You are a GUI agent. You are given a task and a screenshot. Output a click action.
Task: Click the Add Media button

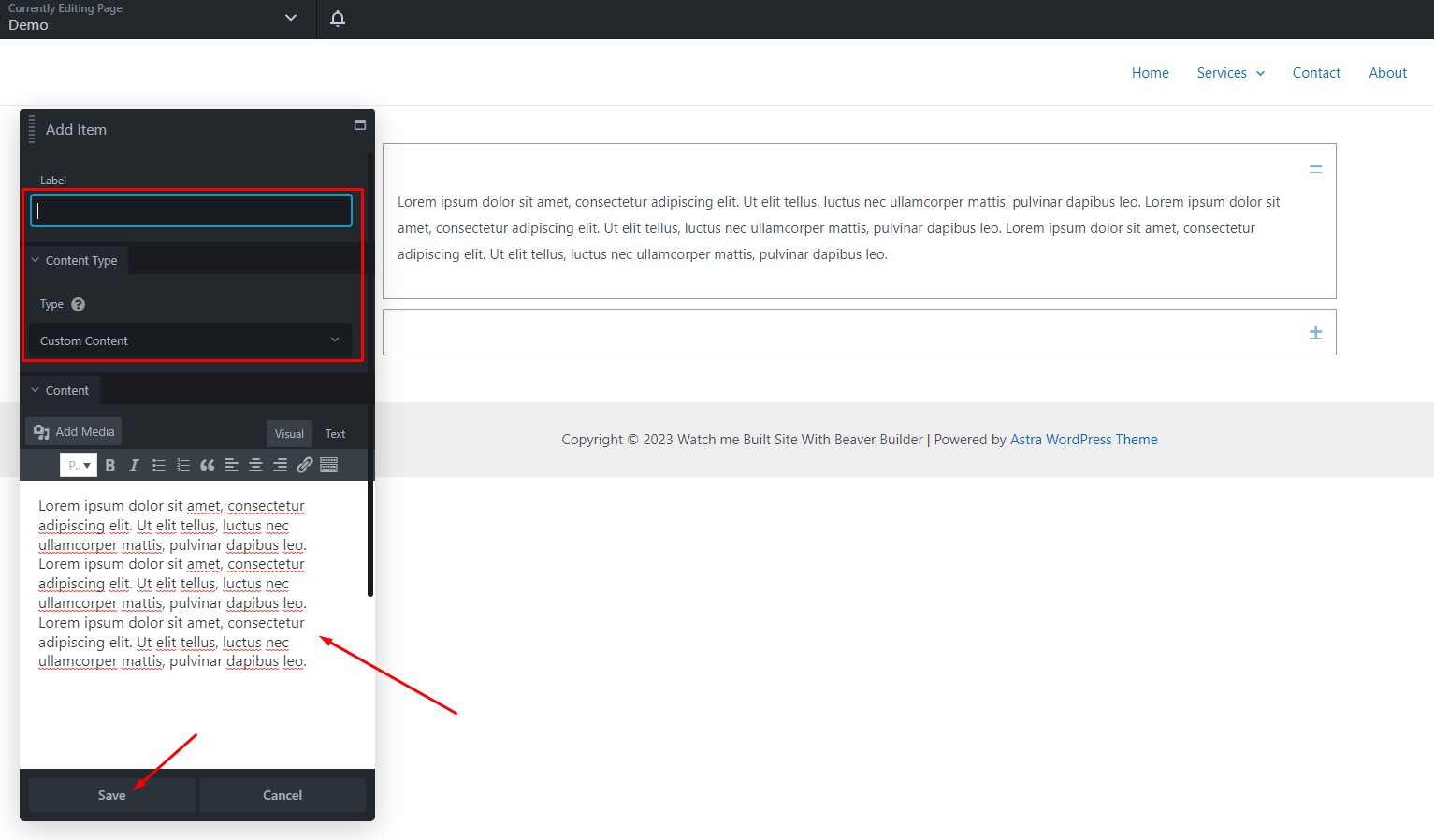74,431
